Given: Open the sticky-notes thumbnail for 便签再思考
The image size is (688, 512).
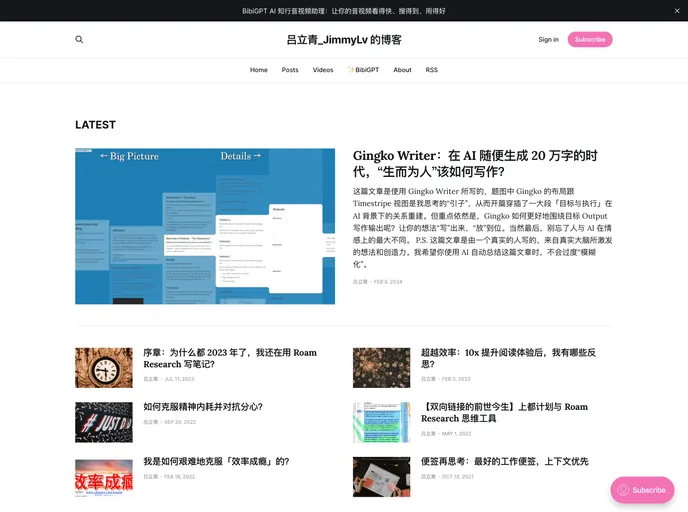Looking at the screenshot, I should tap(381, 477).
